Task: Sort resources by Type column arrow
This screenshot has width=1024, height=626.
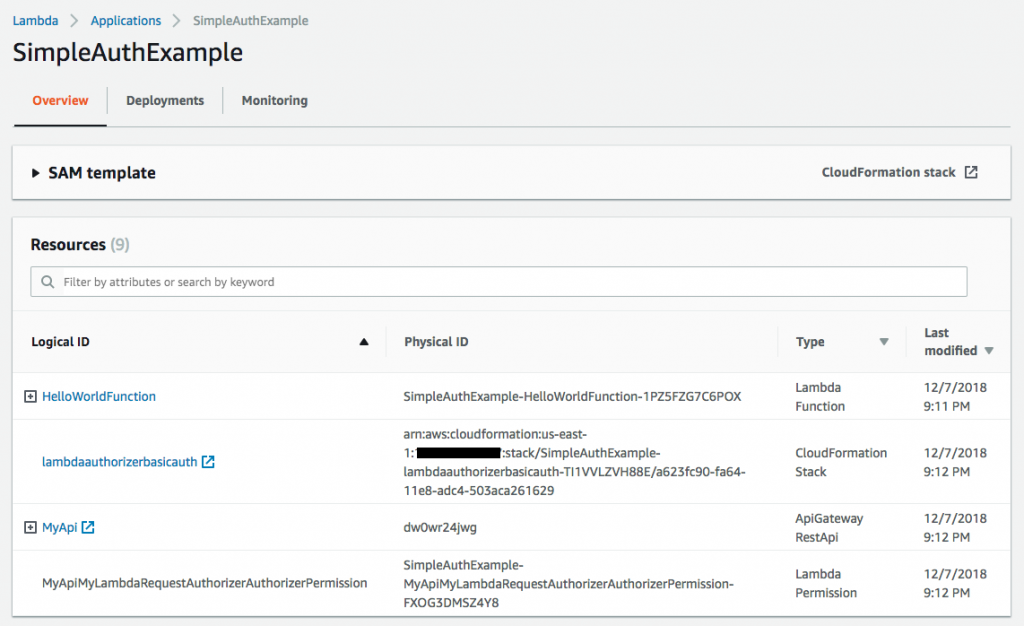Action: click(884, 341)
